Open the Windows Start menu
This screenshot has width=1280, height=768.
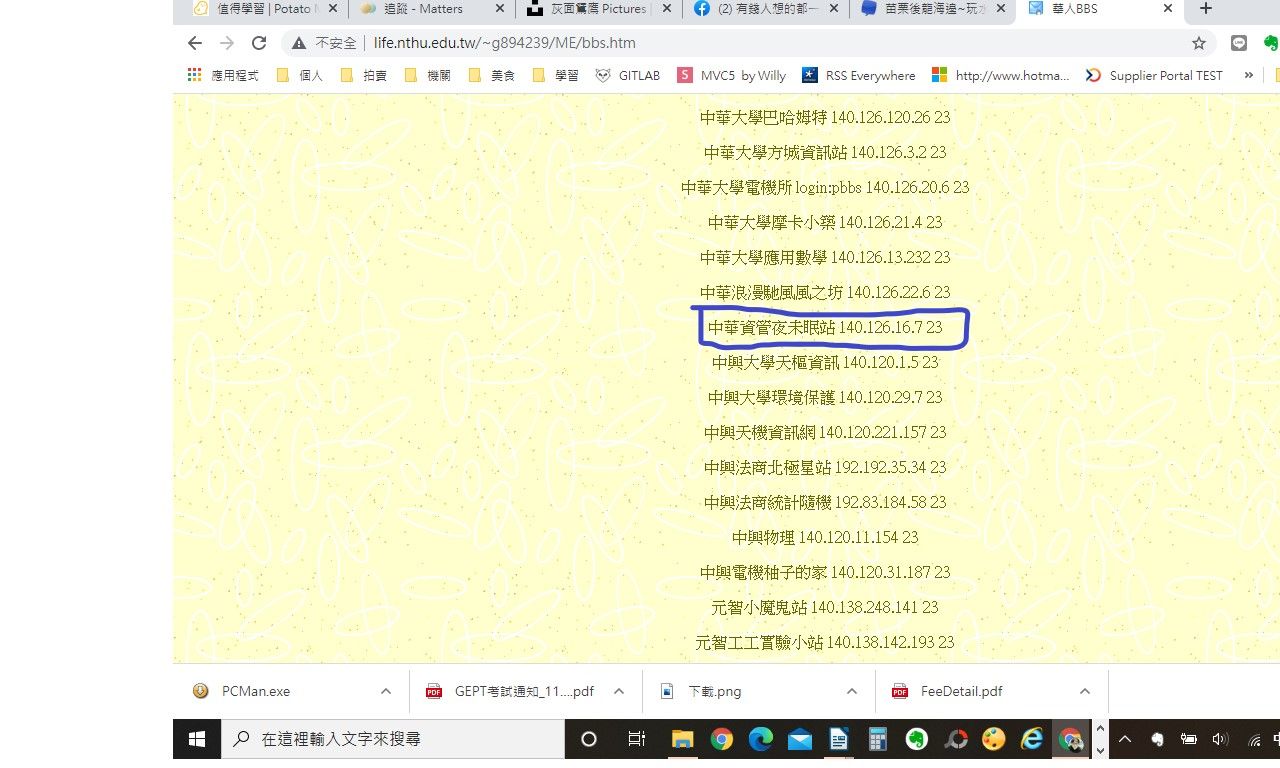click(x=197, y=739)
